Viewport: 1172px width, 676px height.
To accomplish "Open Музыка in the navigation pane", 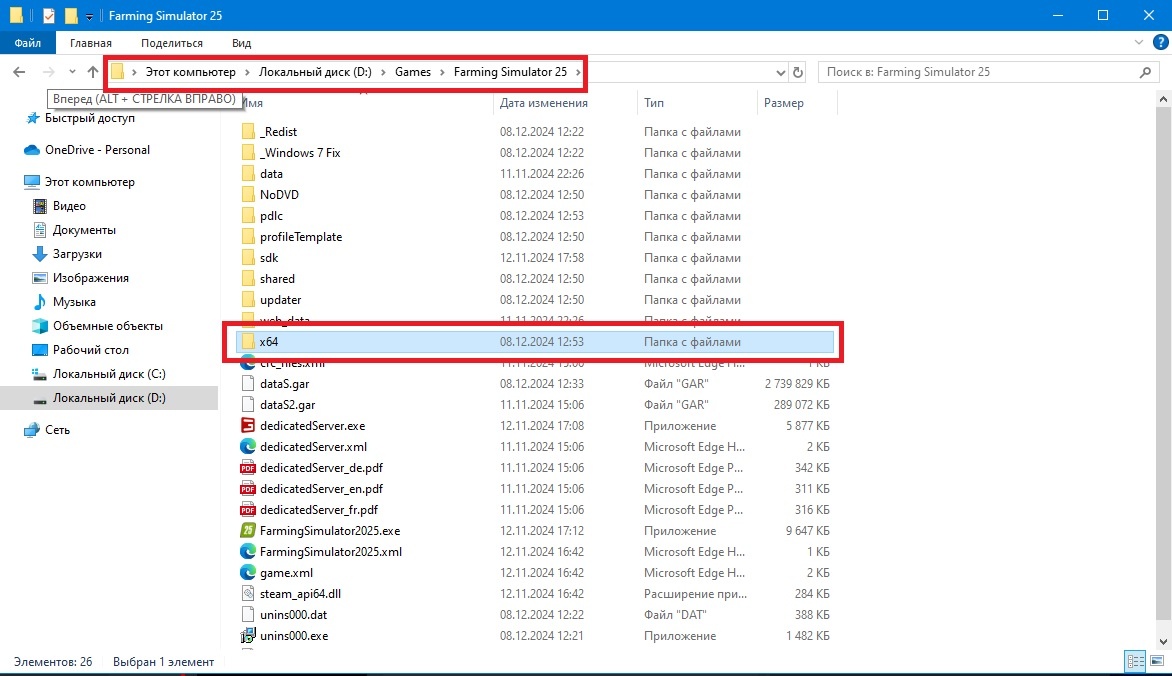I will tap(74, 301).
